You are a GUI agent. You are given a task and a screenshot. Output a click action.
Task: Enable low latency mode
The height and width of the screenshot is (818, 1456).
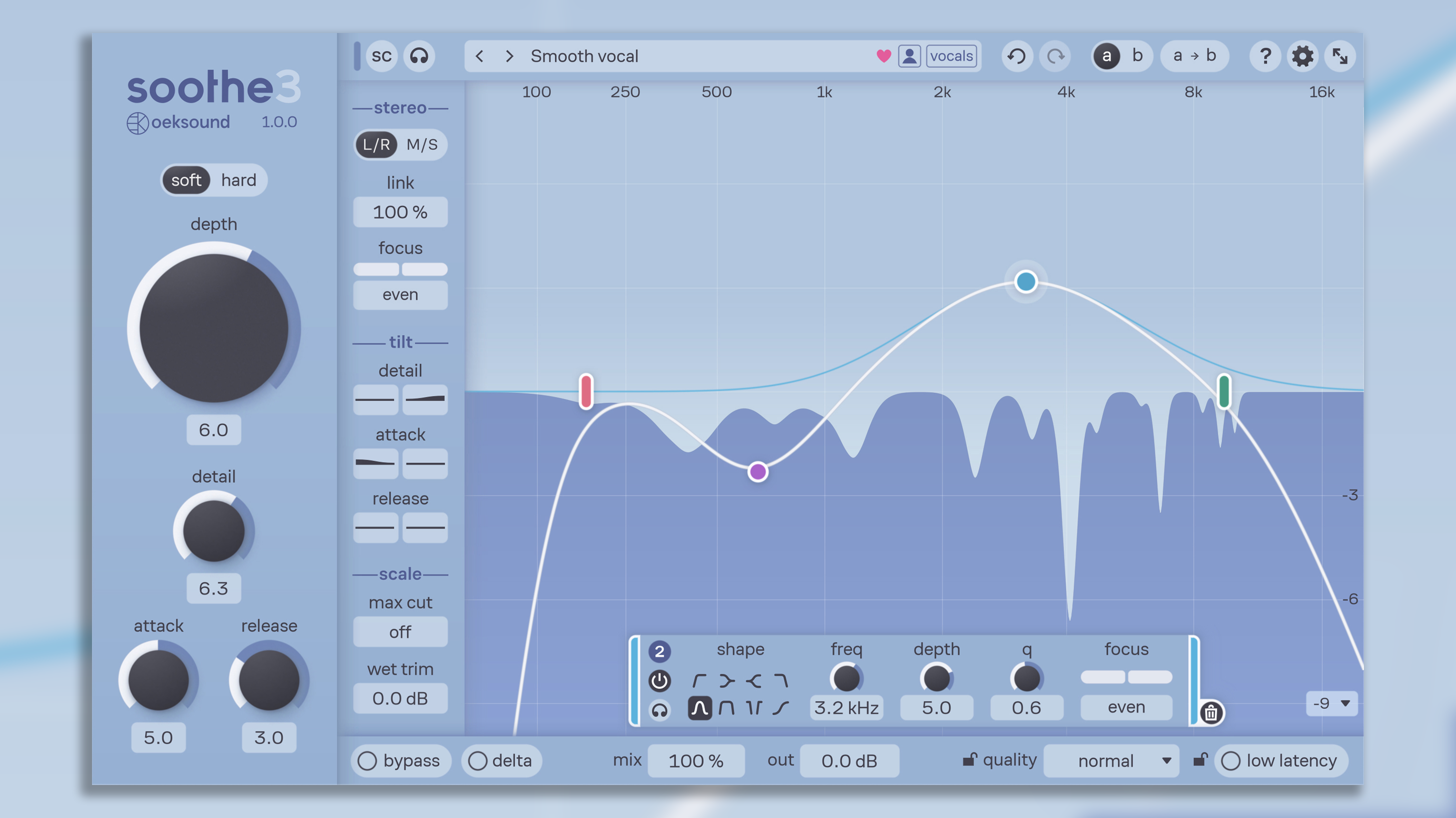1281,761
